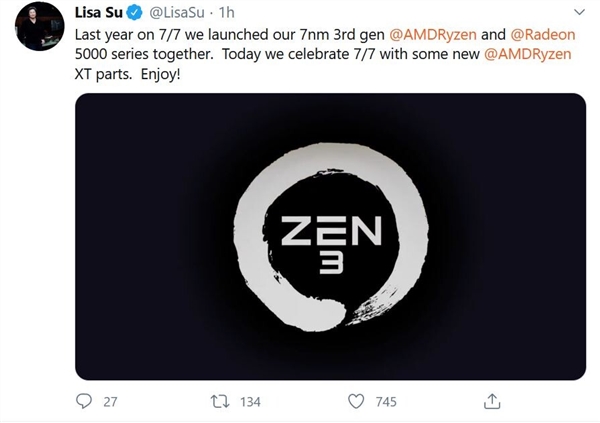This screenshot has height=423, width=600.
Task: Click the reply speech bubble icon
Action: (x=85, y=401)
